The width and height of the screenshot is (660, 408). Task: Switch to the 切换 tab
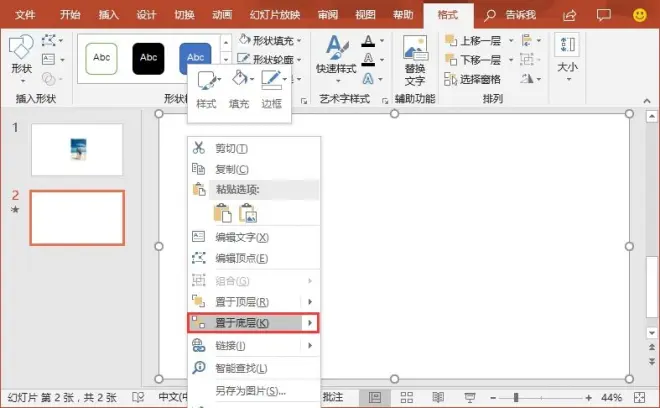click(x=184, y=15)
